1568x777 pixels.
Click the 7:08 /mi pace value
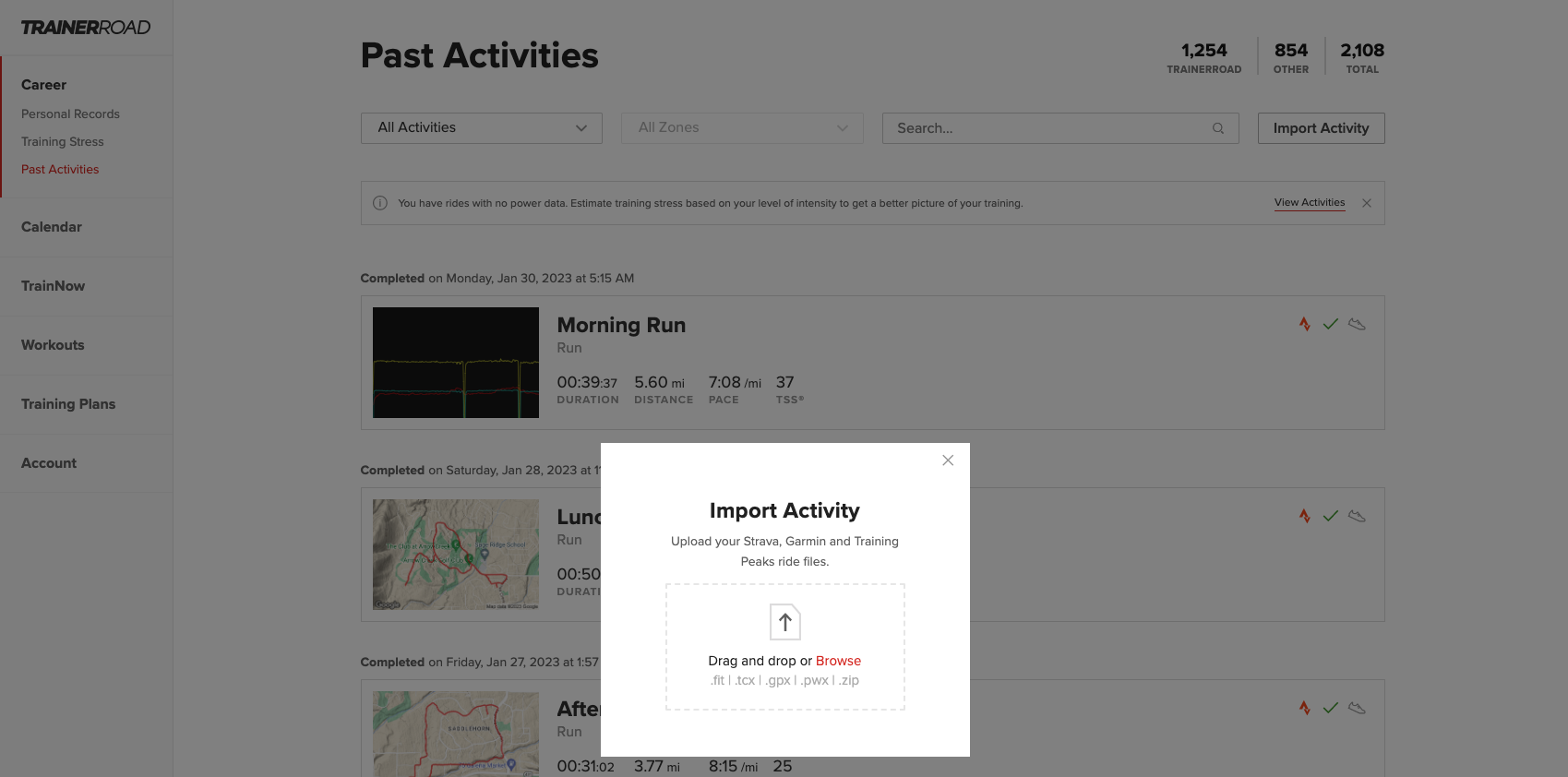pos(735,382)
